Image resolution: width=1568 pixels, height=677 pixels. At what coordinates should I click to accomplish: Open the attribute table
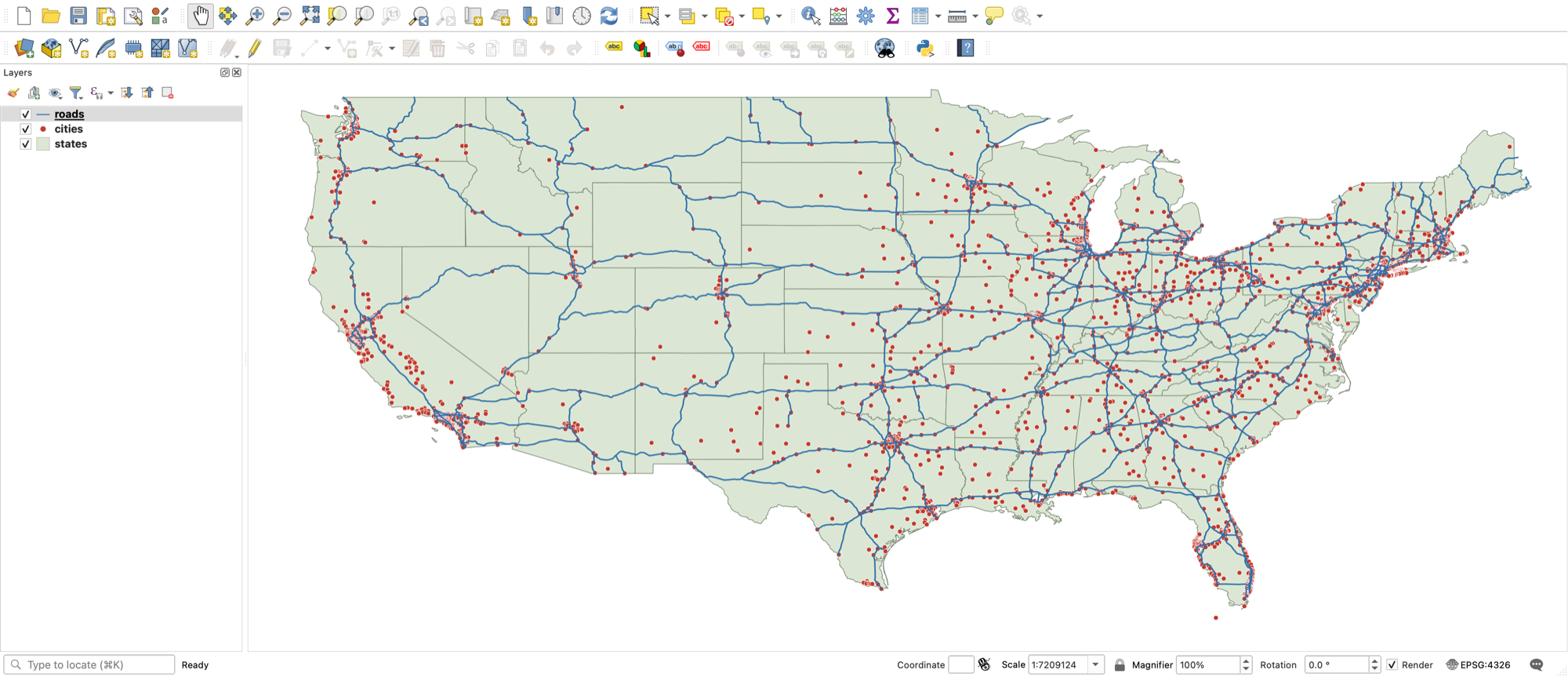coord(920,16)
